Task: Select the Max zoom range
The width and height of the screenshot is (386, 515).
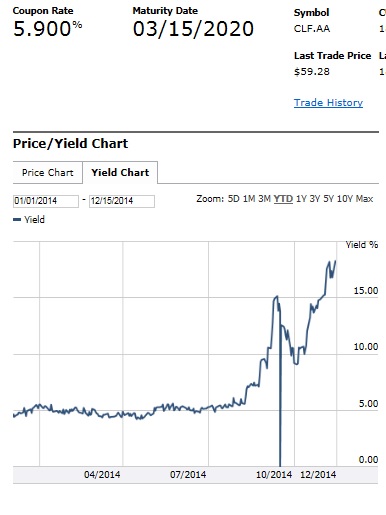Action: coord(364,199)
